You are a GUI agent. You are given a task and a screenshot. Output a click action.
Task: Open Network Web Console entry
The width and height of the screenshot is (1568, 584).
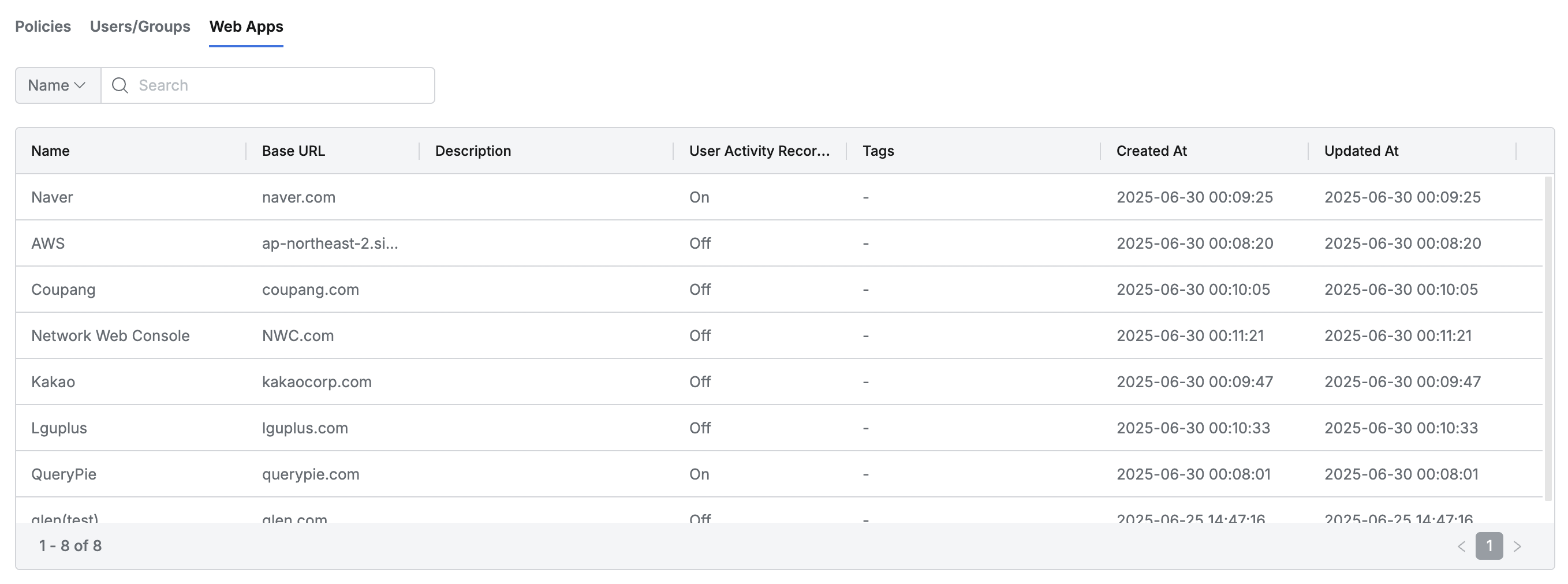point(110,336)
